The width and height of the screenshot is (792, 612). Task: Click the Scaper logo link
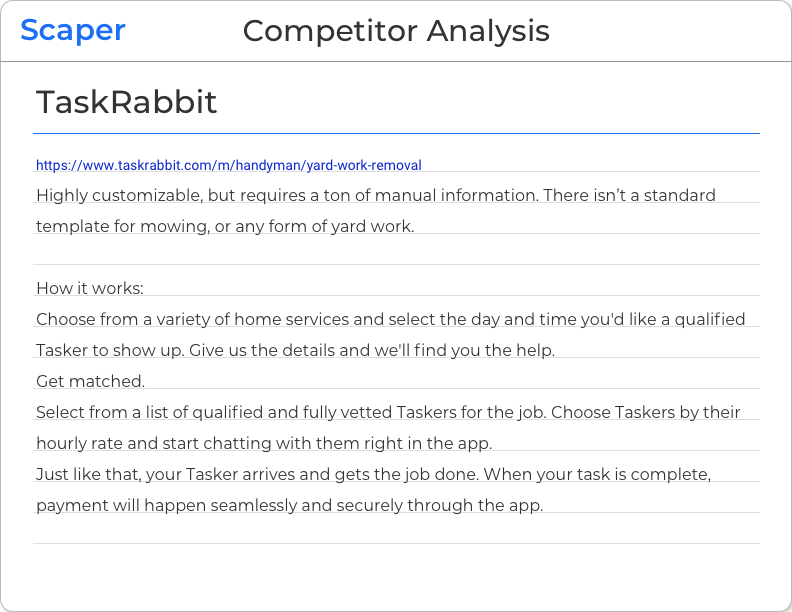click(x=73, y=31)
